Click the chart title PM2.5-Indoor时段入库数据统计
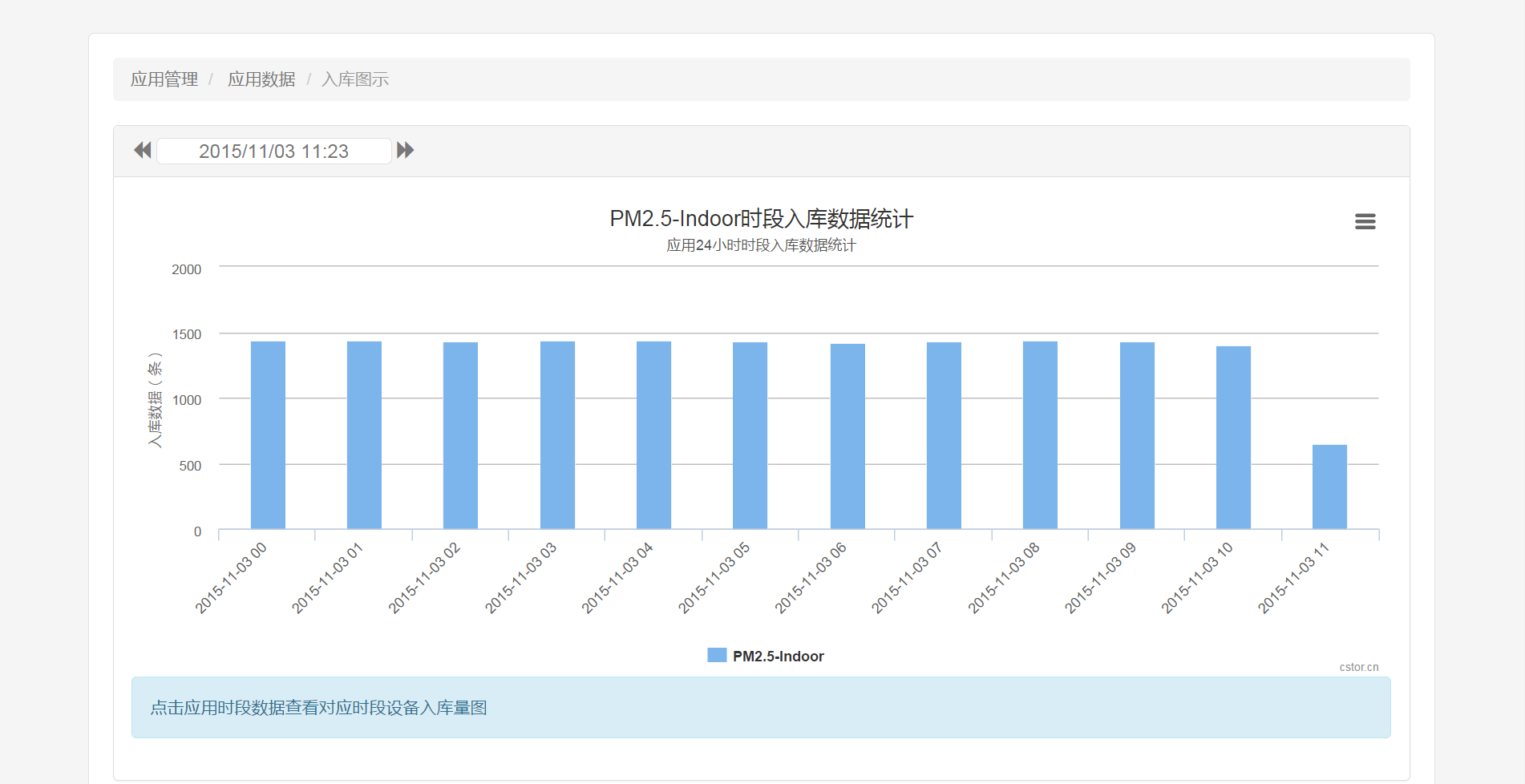Screen dimensions: 1525x784 pos(761,219)
